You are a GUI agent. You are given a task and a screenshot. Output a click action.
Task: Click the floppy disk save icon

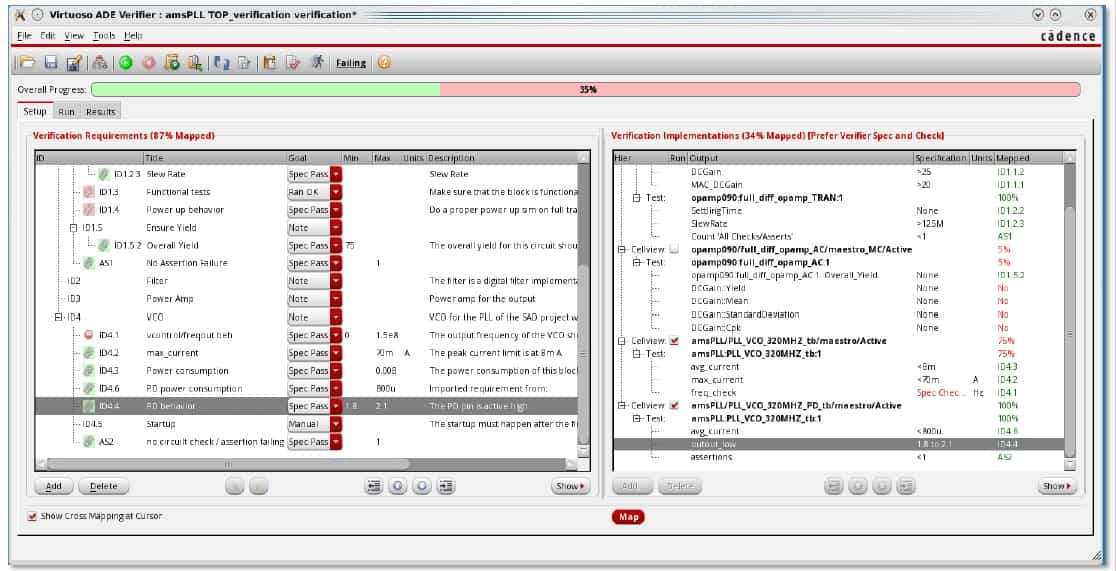pyautogui.click(x=51, y=63)
